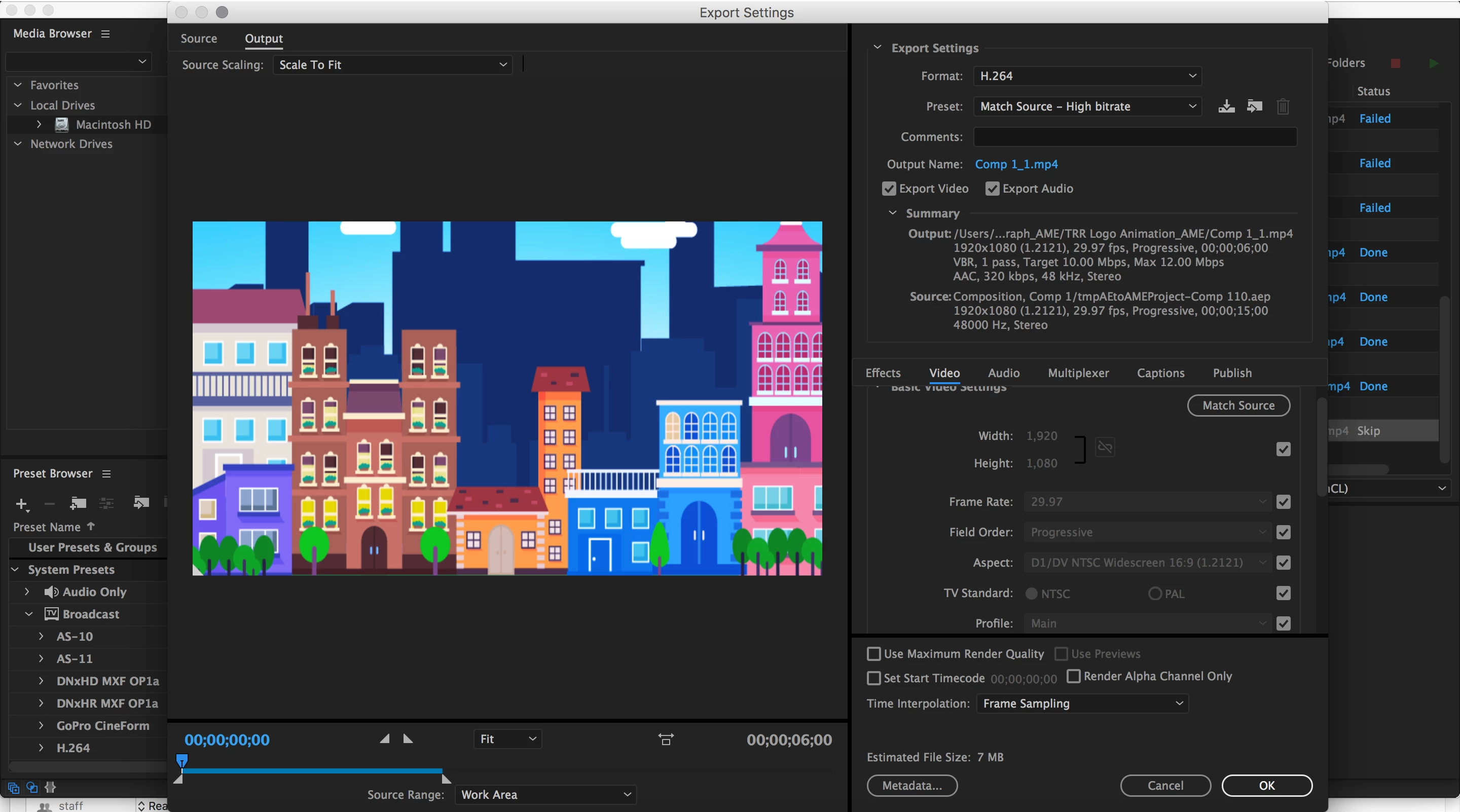Click the Set Out Point marker icon
Viewport: 1460px width, 812px height.
coord(408,739)
